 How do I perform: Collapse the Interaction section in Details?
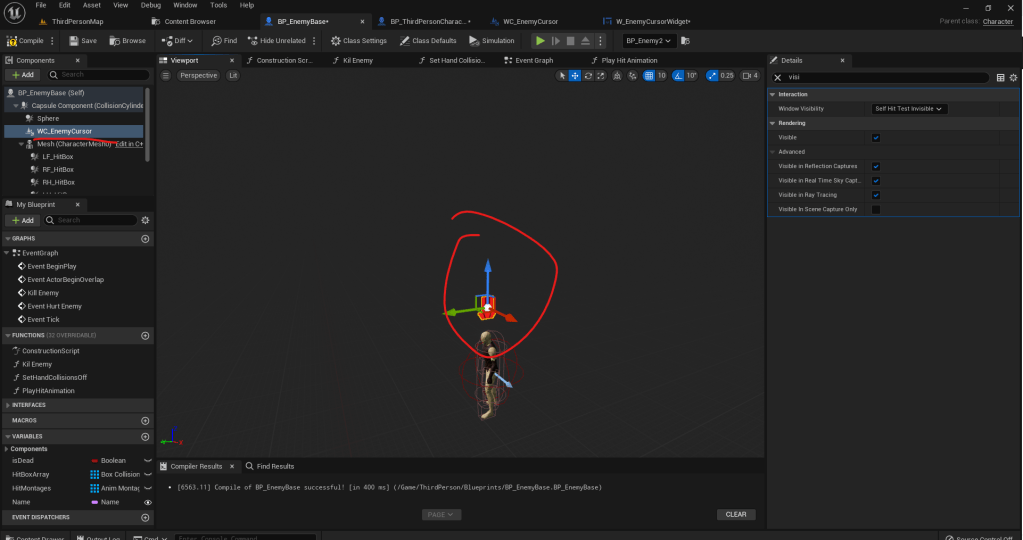[773, 94]
